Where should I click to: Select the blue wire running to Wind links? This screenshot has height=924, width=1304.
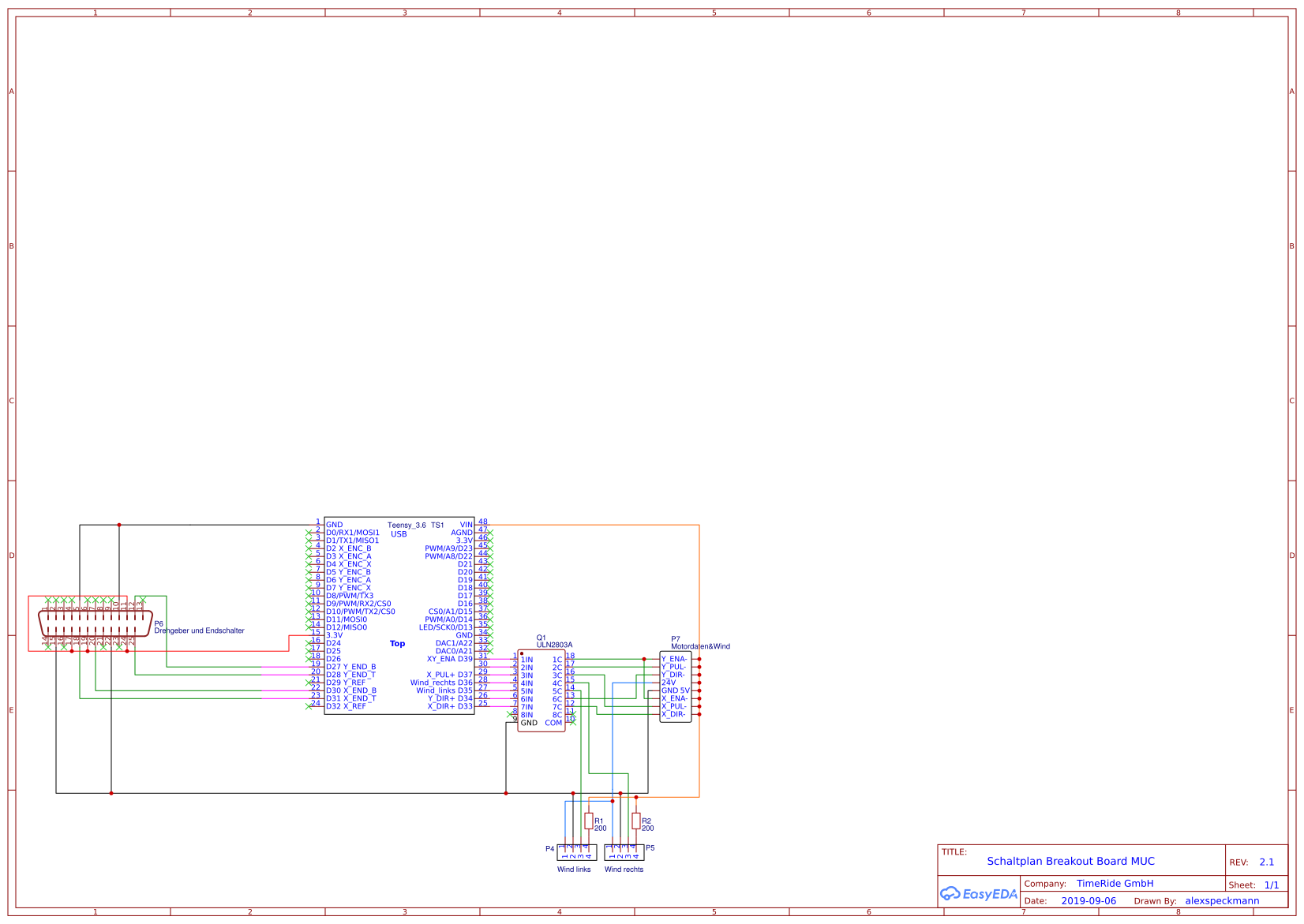(565, 821)
